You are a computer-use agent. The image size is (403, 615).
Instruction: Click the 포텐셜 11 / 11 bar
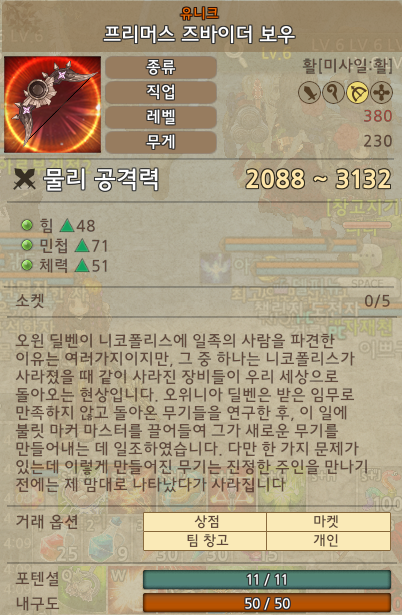tap(267, 580)
